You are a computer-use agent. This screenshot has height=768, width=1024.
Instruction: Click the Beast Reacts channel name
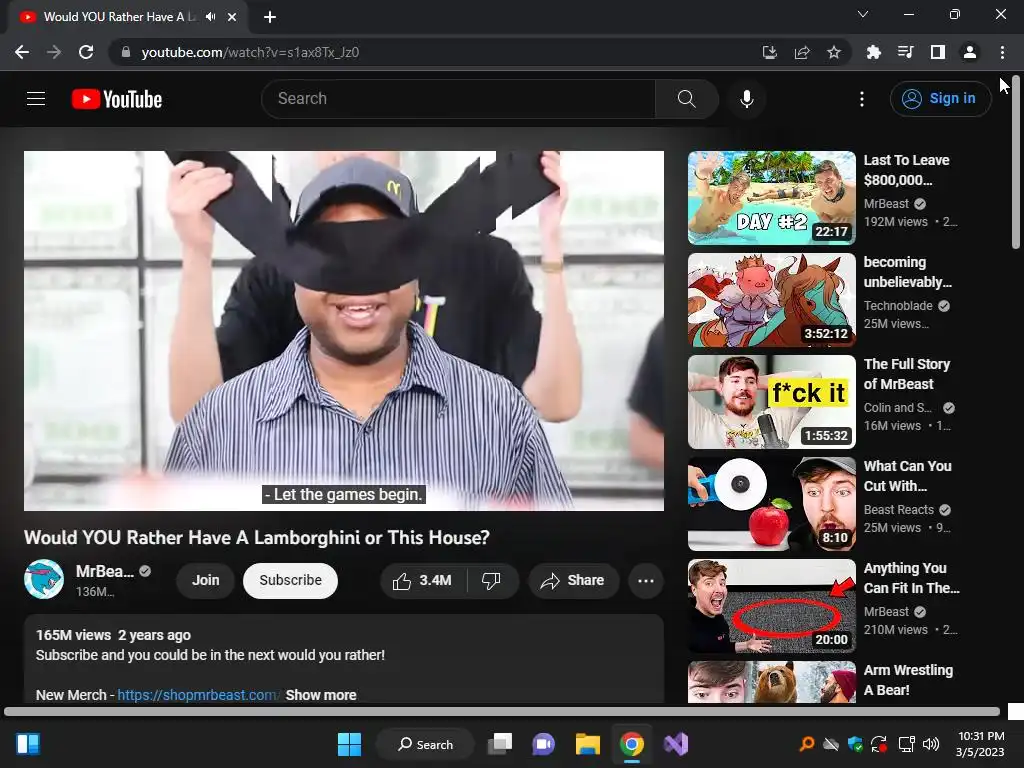tap(899, 509)
